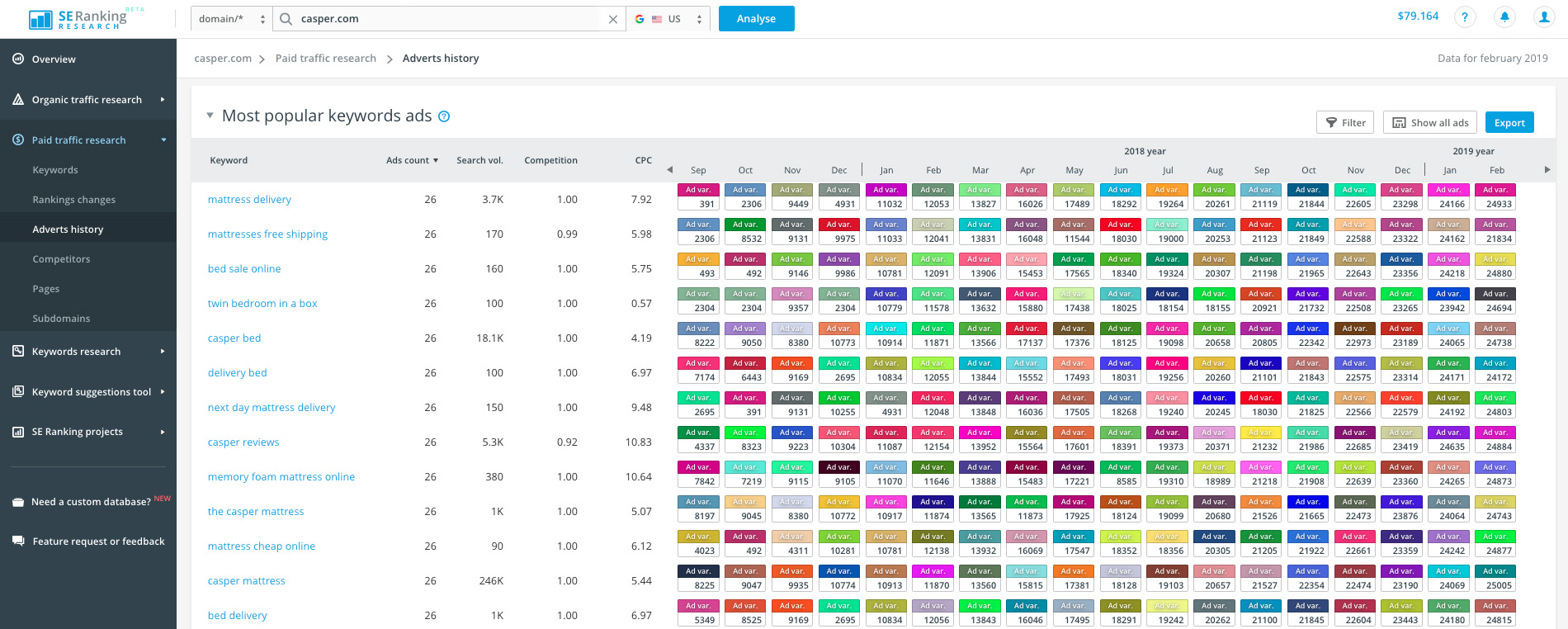This screenshot has width=1568, height=629.
Task: Open Feature request or feedback
Action: point(99,542)
